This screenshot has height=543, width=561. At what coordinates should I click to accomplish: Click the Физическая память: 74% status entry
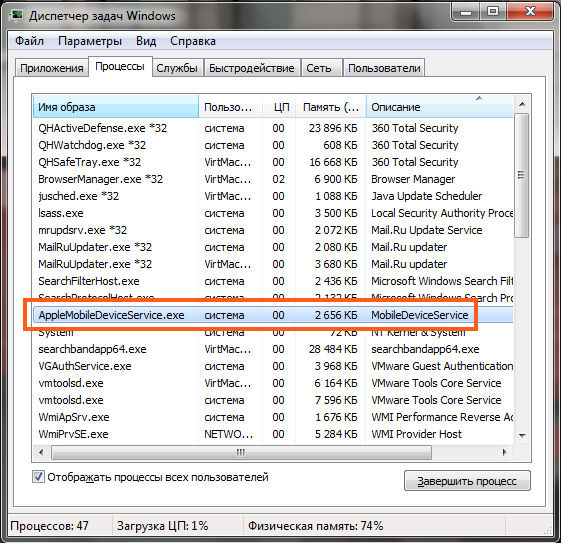[316, 526]
